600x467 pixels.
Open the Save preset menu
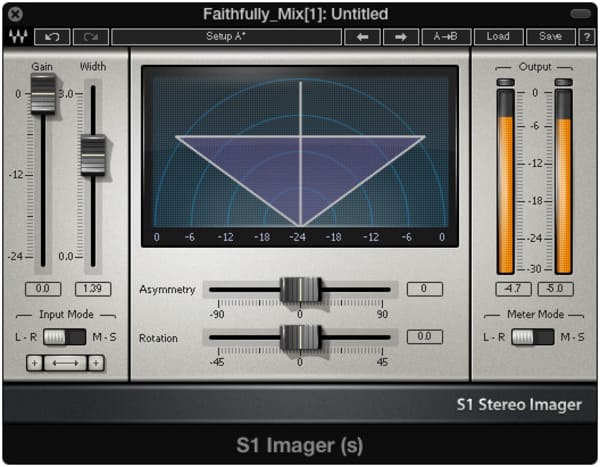[550, 37]
